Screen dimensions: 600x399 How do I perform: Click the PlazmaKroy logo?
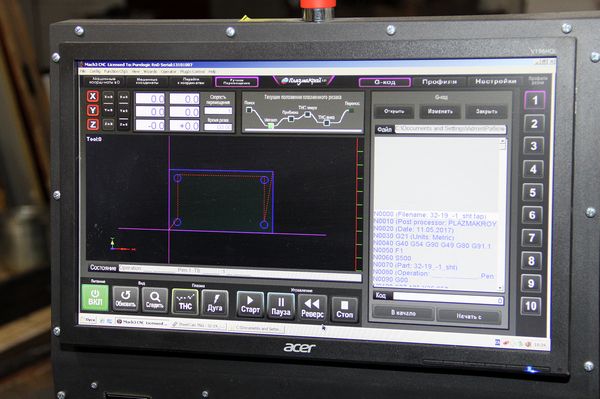pos(303,81)
